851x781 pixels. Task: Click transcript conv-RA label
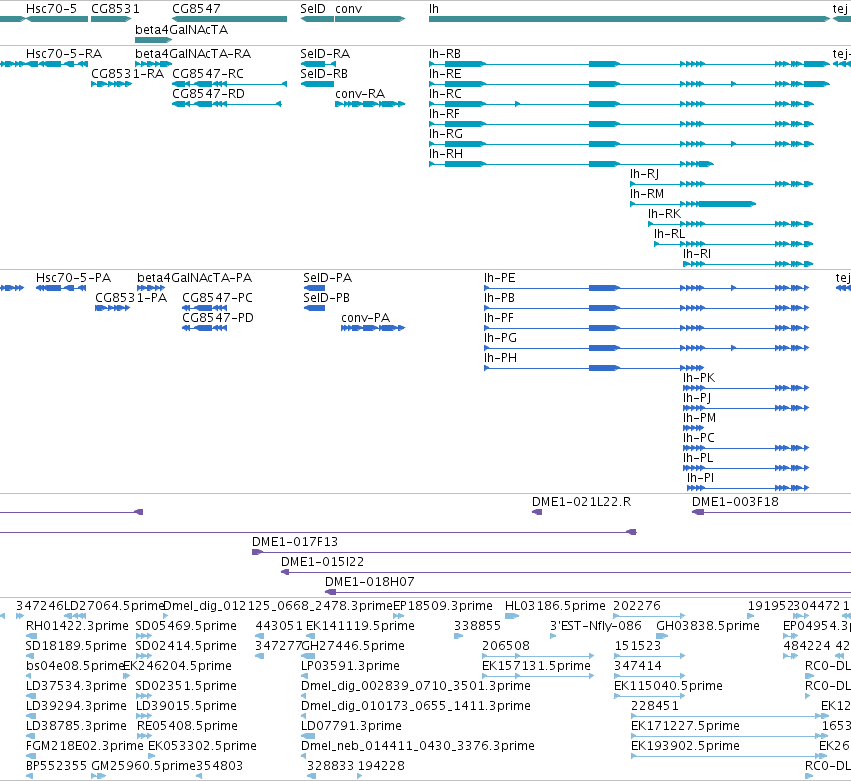pyautogui.click(x=360, y=94)
